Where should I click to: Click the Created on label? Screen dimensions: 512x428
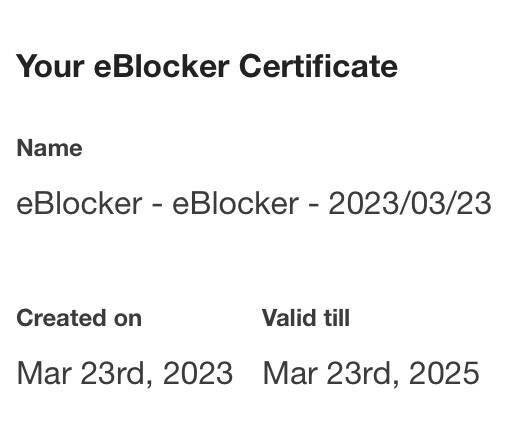pyautogui.click(x=79, y=318)
